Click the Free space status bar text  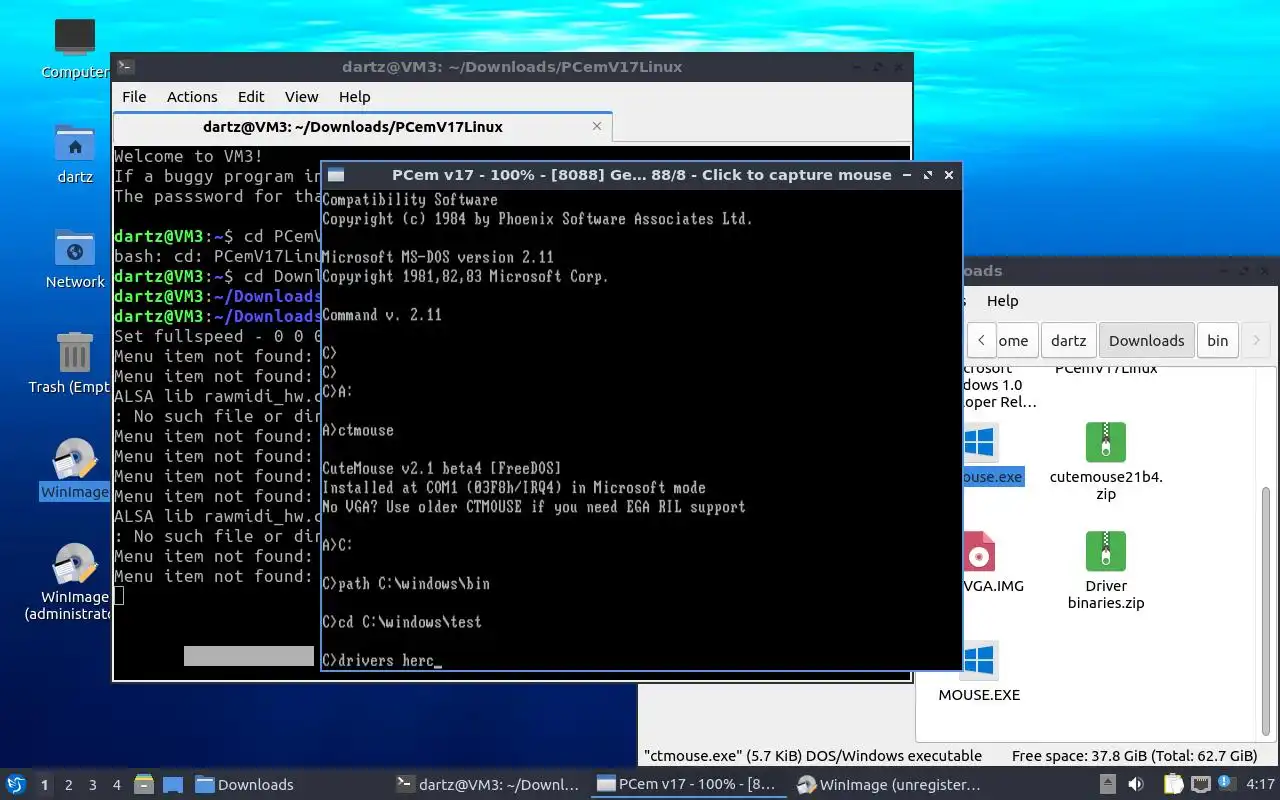click(x=1134, y=756)
